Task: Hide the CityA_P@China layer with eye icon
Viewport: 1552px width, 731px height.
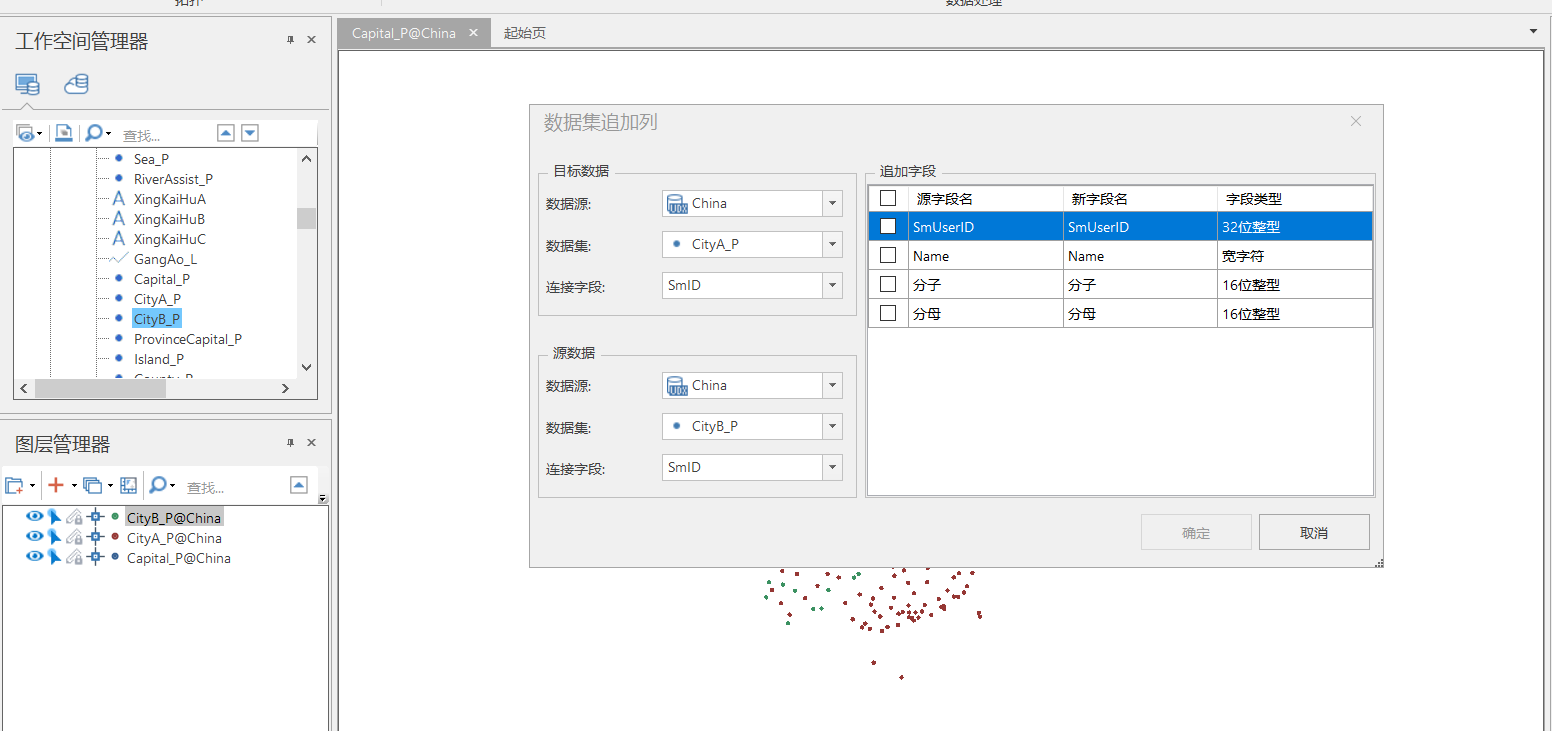Action: pyautogui.click(x=34, y=538)
